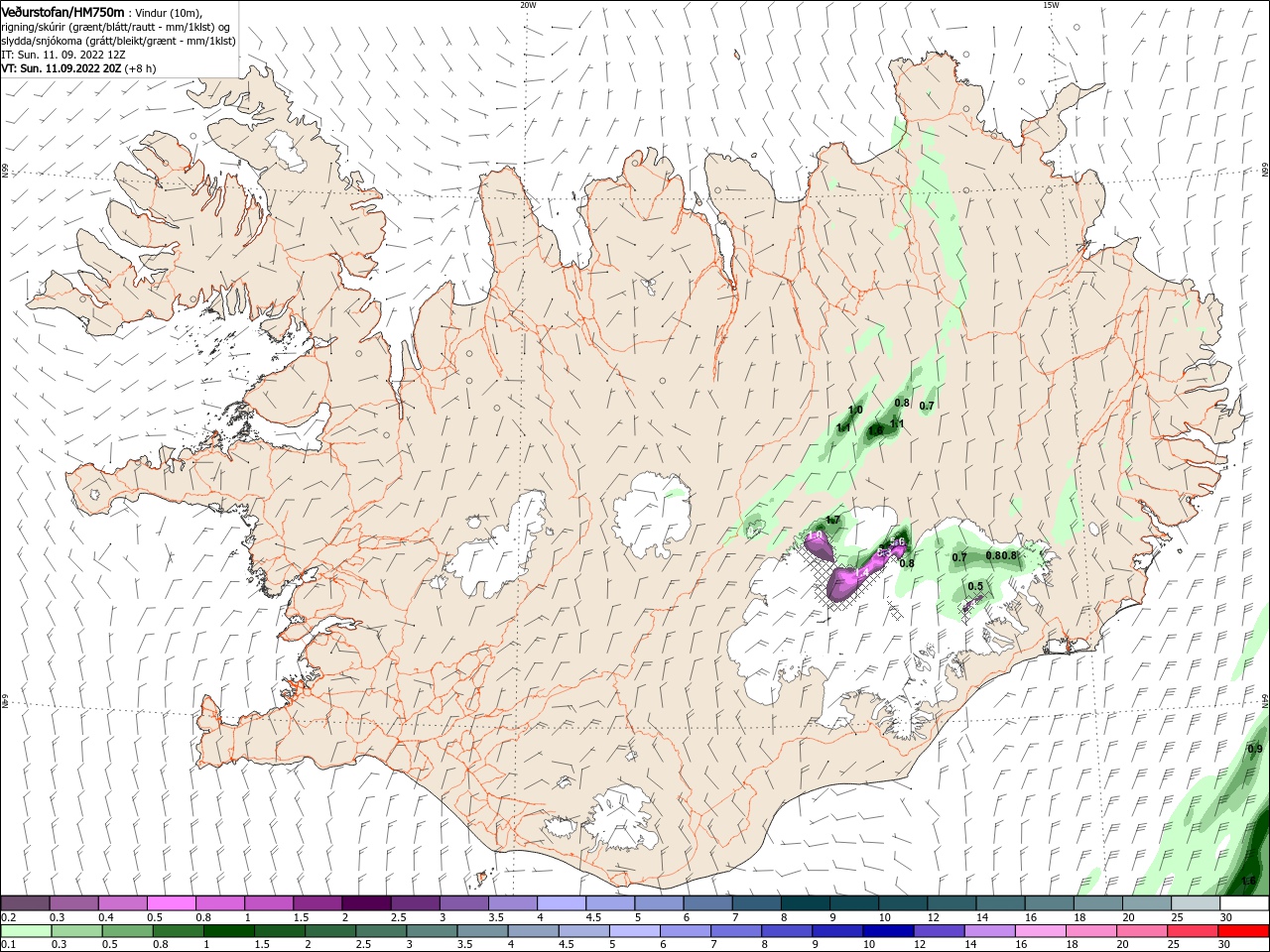
Task: Click dark green swatch between 1 and 1.5, bottom row
Action: coord(229,930)
